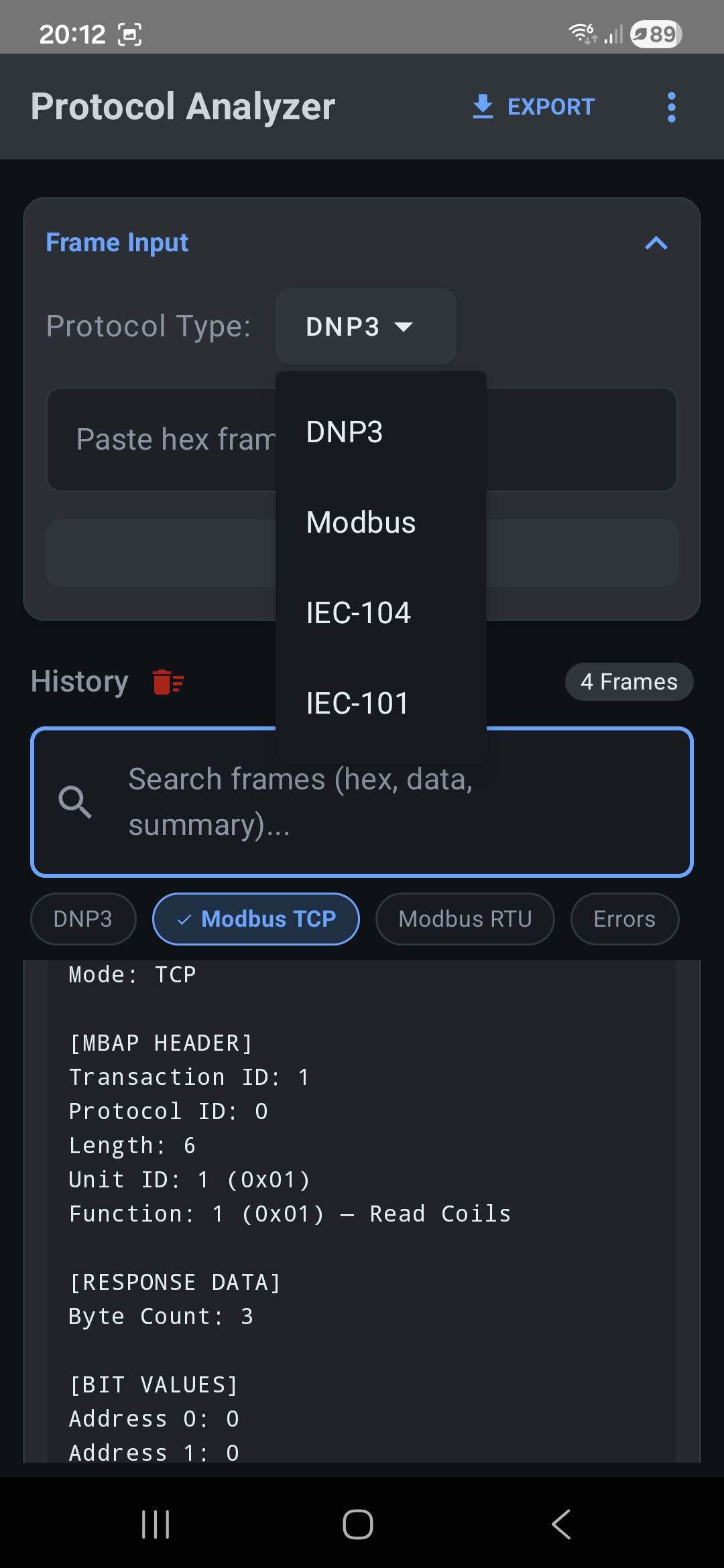
Task: Toggle the DNP3 filter chip
Action: coord(82,919)
